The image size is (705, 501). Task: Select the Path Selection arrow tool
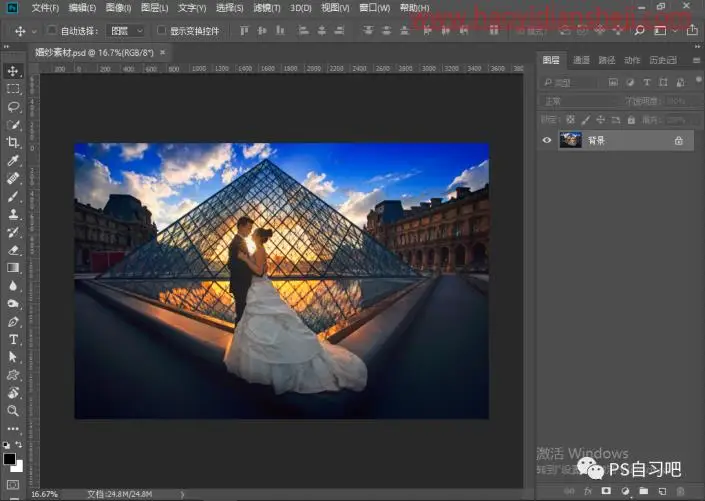[13, 357]
